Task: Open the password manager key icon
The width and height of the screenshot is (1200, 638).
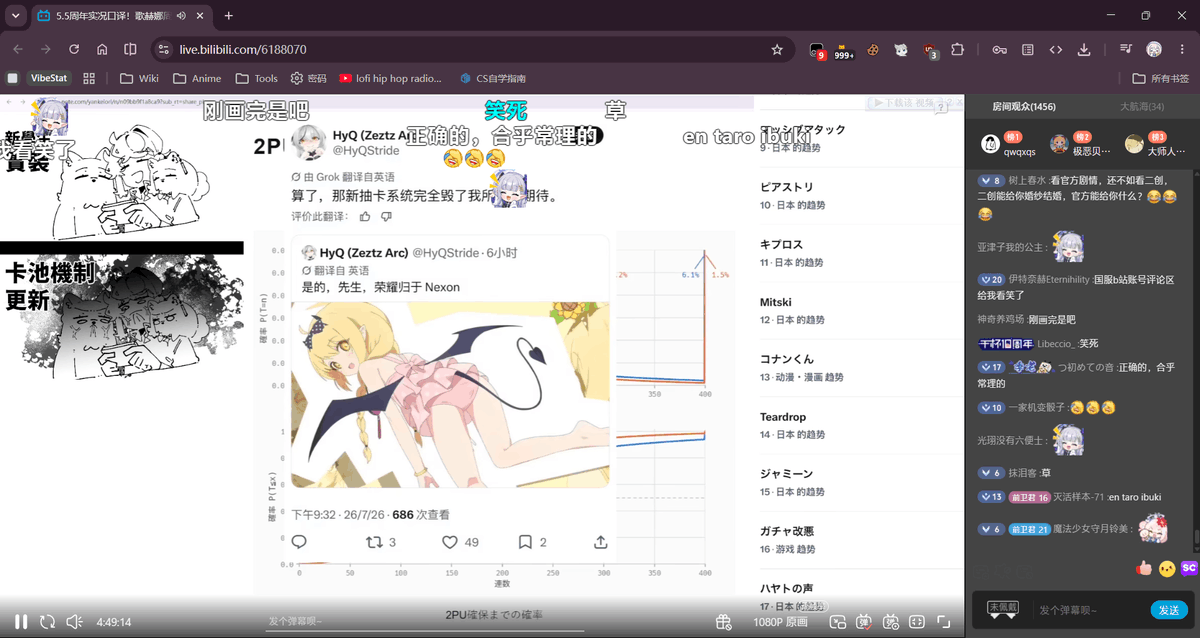Action: coord(999,49)
